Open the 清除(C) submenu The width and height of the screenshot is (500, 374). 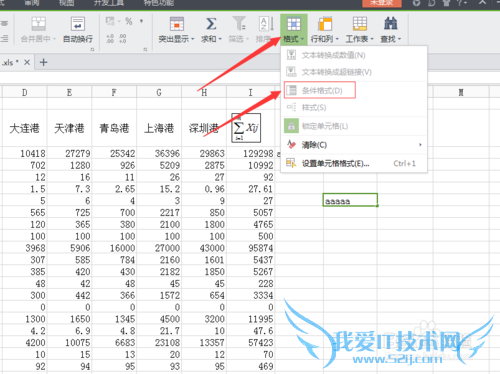coord(354,145)
